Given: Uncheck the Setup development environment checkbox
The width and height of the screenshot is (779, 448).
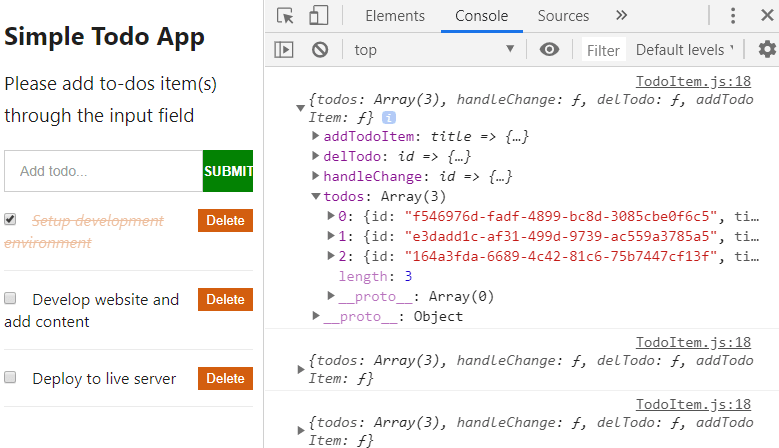Looking at the screenshot, I should coord(10,219).
